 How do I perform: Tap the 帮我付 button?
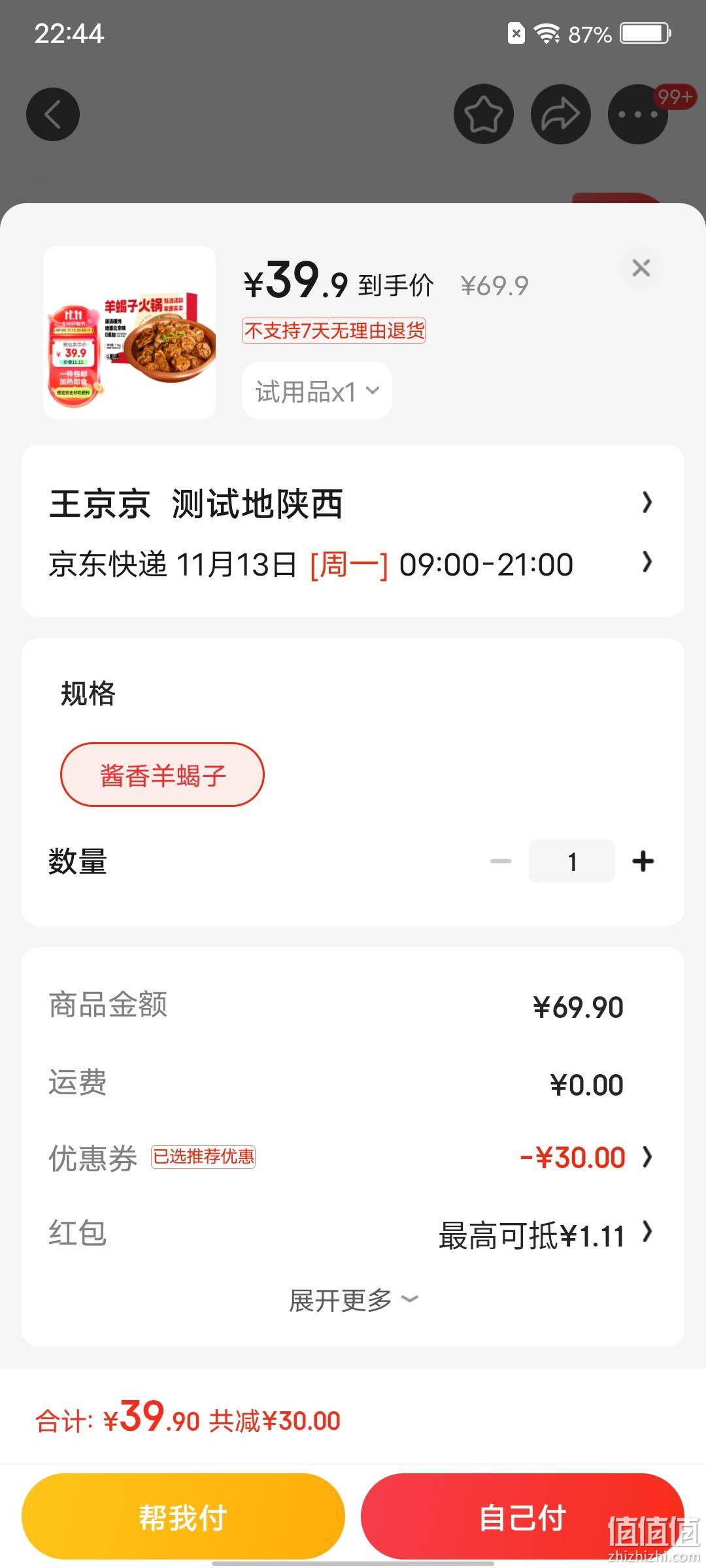point(183,1516)
